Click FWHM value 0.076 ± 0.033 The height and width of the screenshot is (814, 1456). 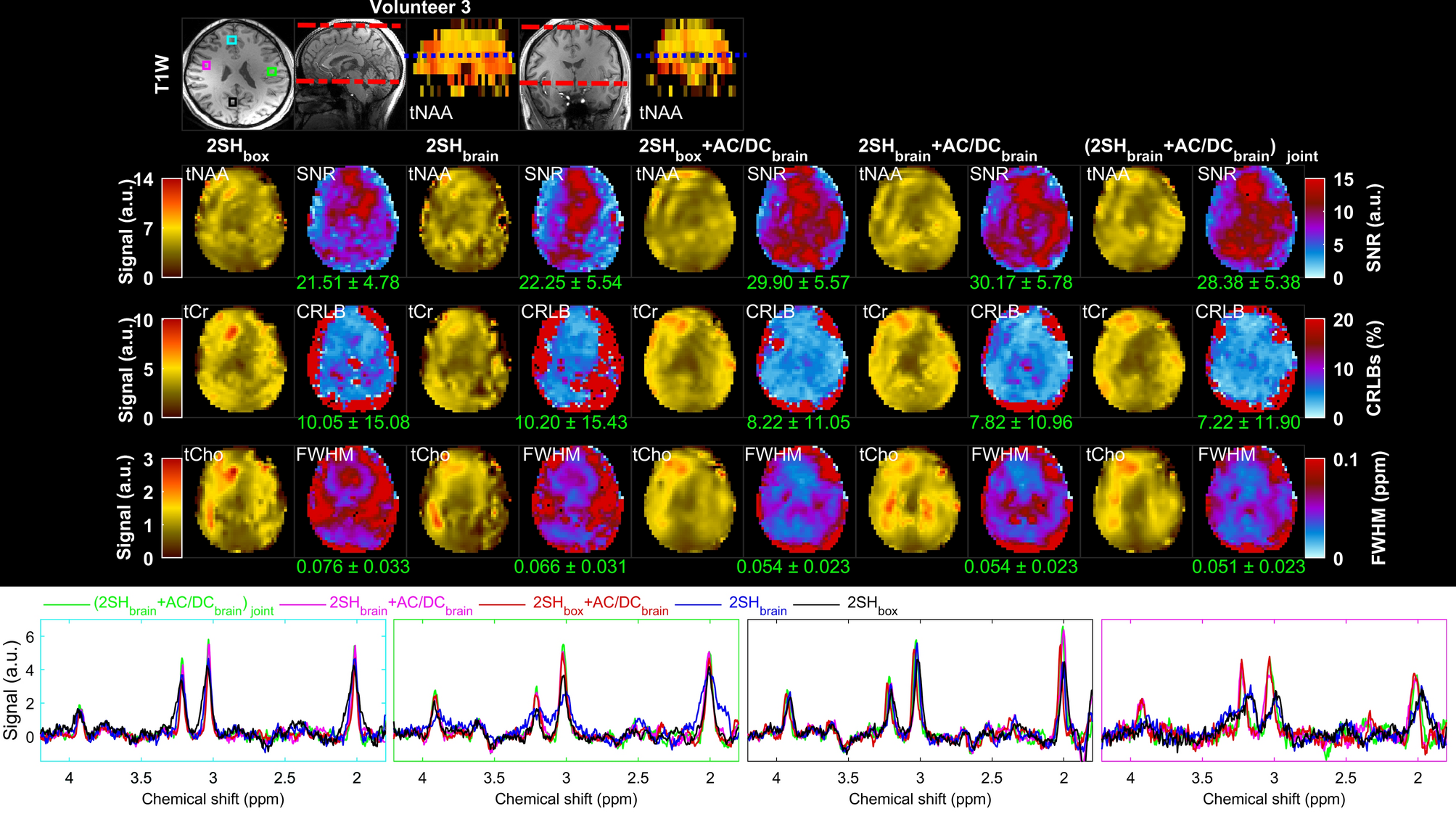[x=353, y=567]
